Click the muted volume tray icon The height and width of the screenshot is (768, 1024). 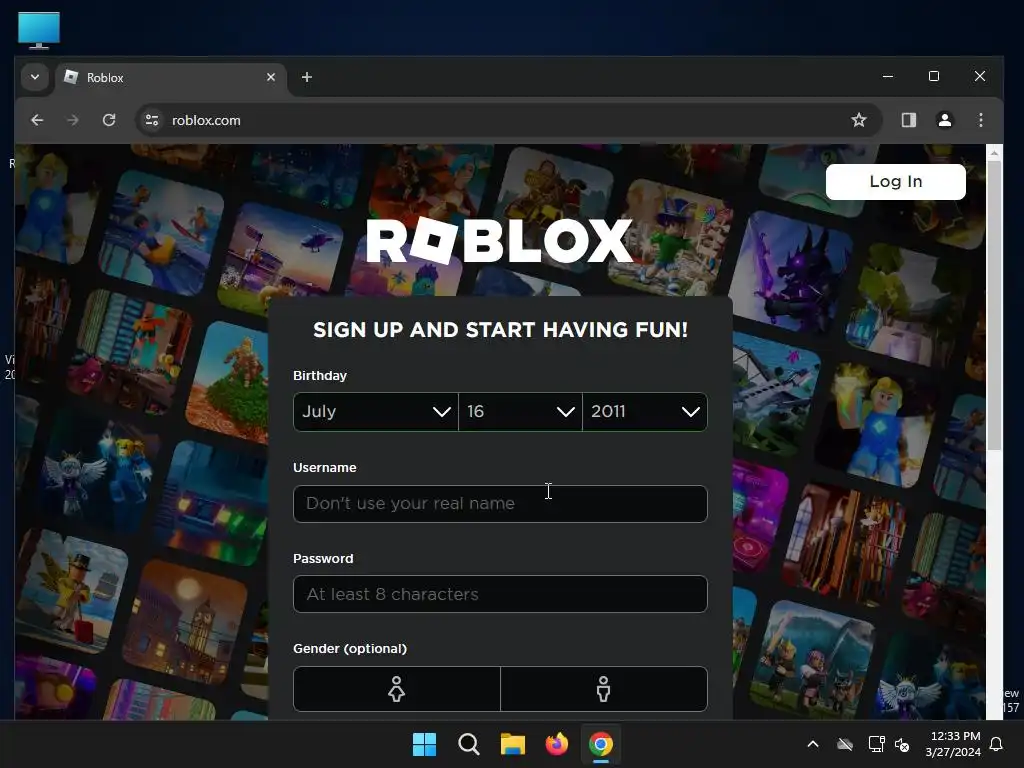pyautogui.click(x=902, y=744)
